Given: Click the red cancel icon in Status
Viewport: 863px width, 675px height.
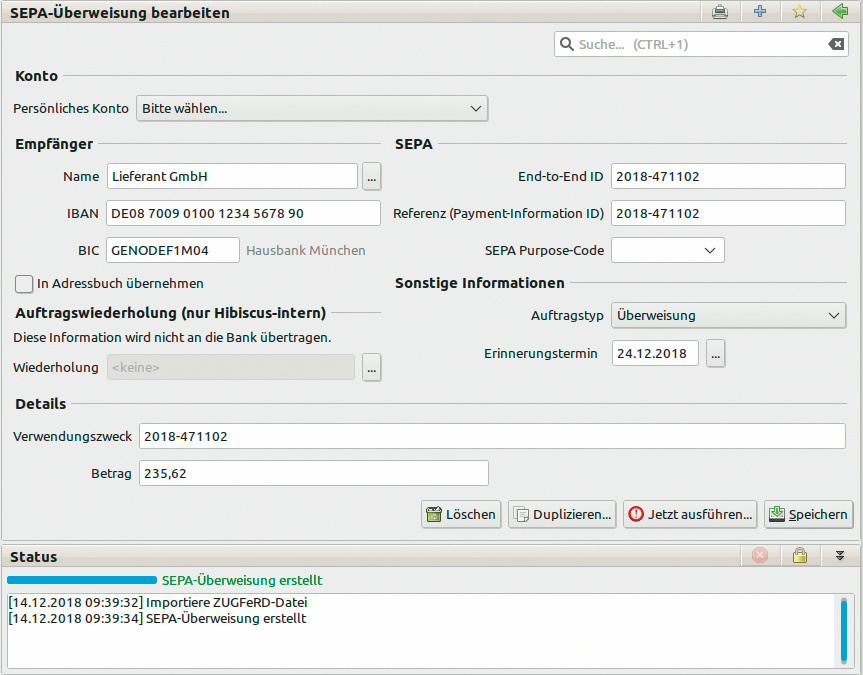Looking at the screenshot, I should coord(759,556).
